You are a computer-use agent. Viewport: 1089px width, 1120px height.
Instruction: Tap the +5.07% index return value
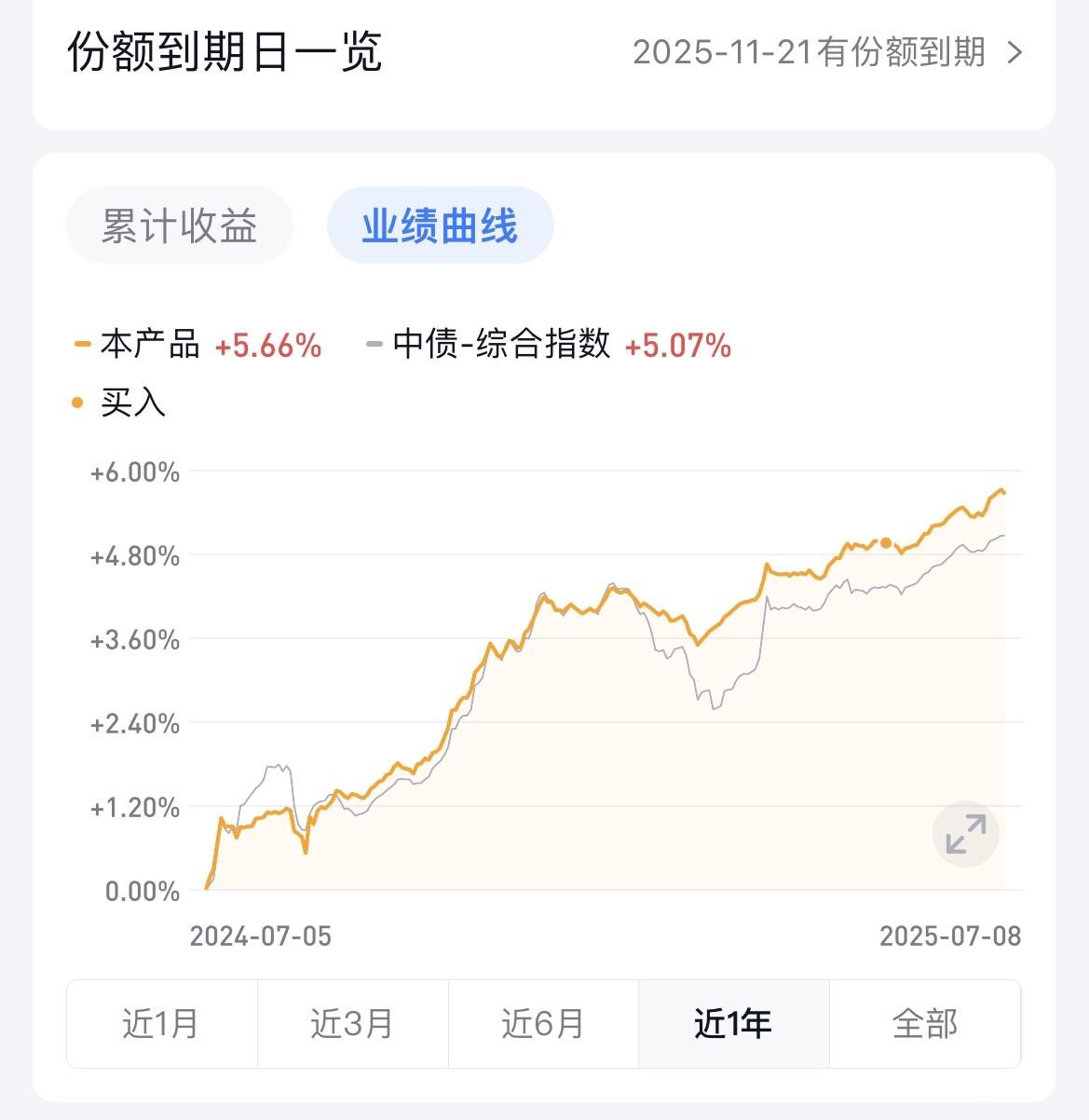[678, 347]
